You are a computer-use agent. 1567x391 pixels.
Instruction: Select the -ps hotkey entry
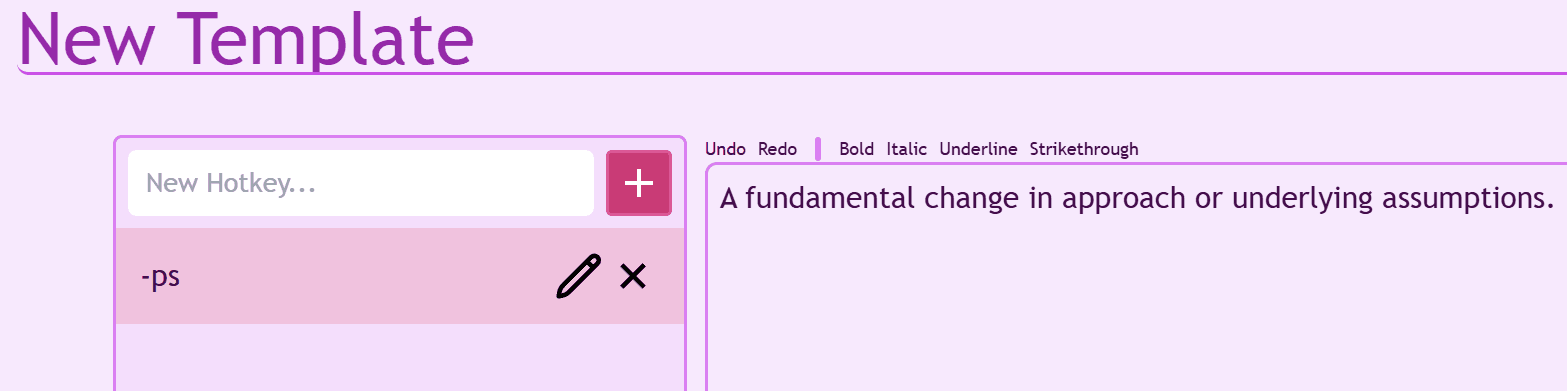400,276
